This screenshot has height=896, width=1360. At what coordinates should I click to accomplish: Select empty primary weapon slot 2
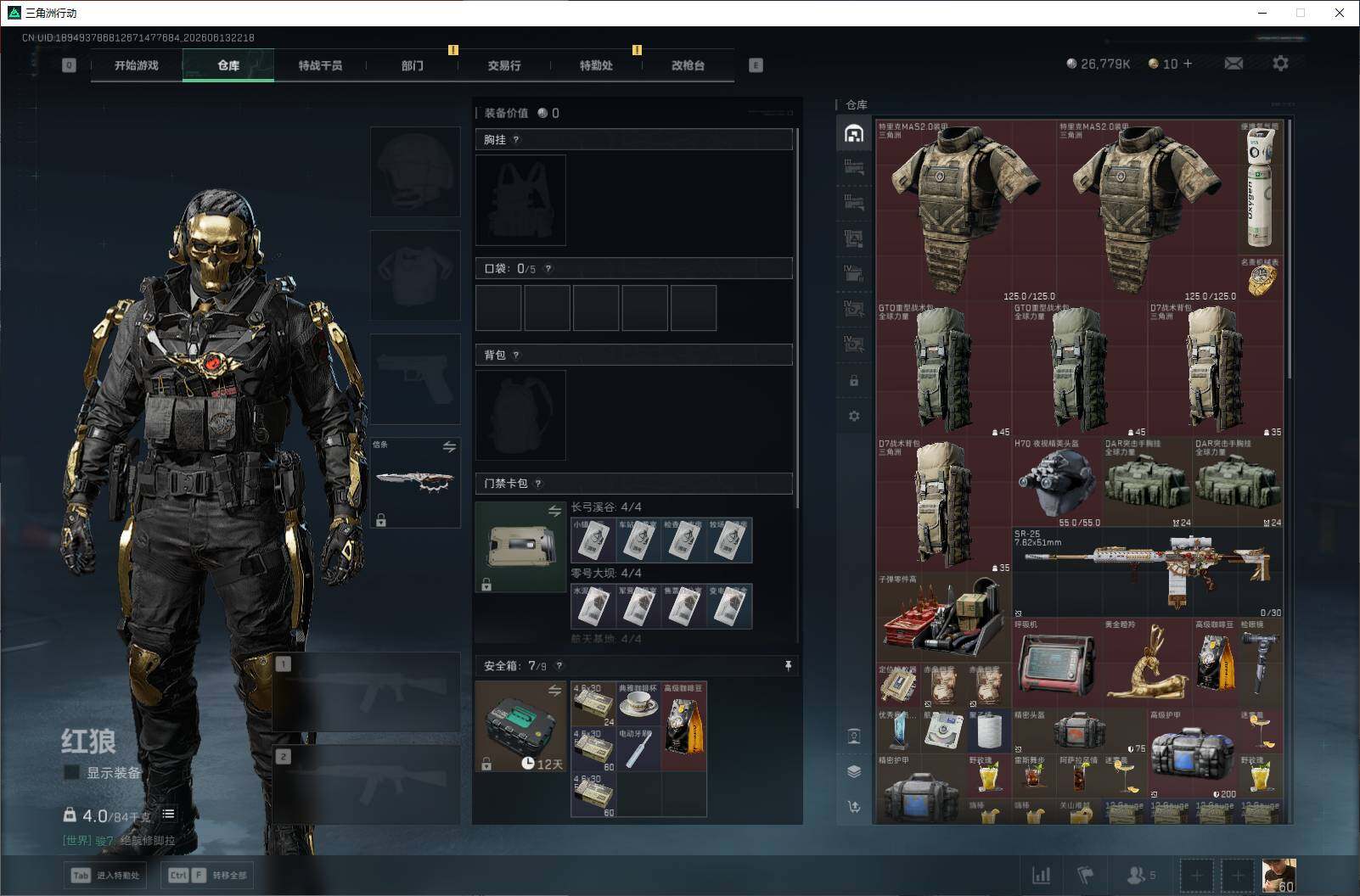[x=367, y=785]
